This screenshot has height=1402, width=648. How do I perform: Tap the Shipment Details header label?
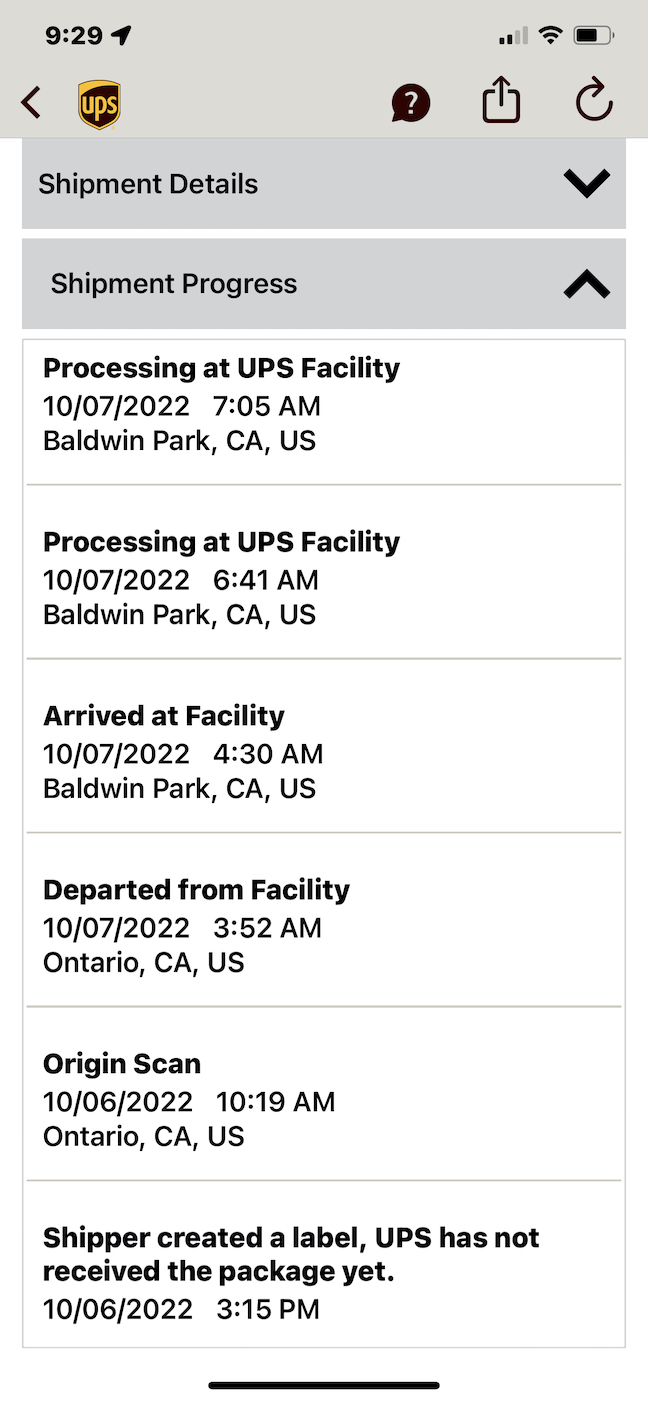point(148,184)
